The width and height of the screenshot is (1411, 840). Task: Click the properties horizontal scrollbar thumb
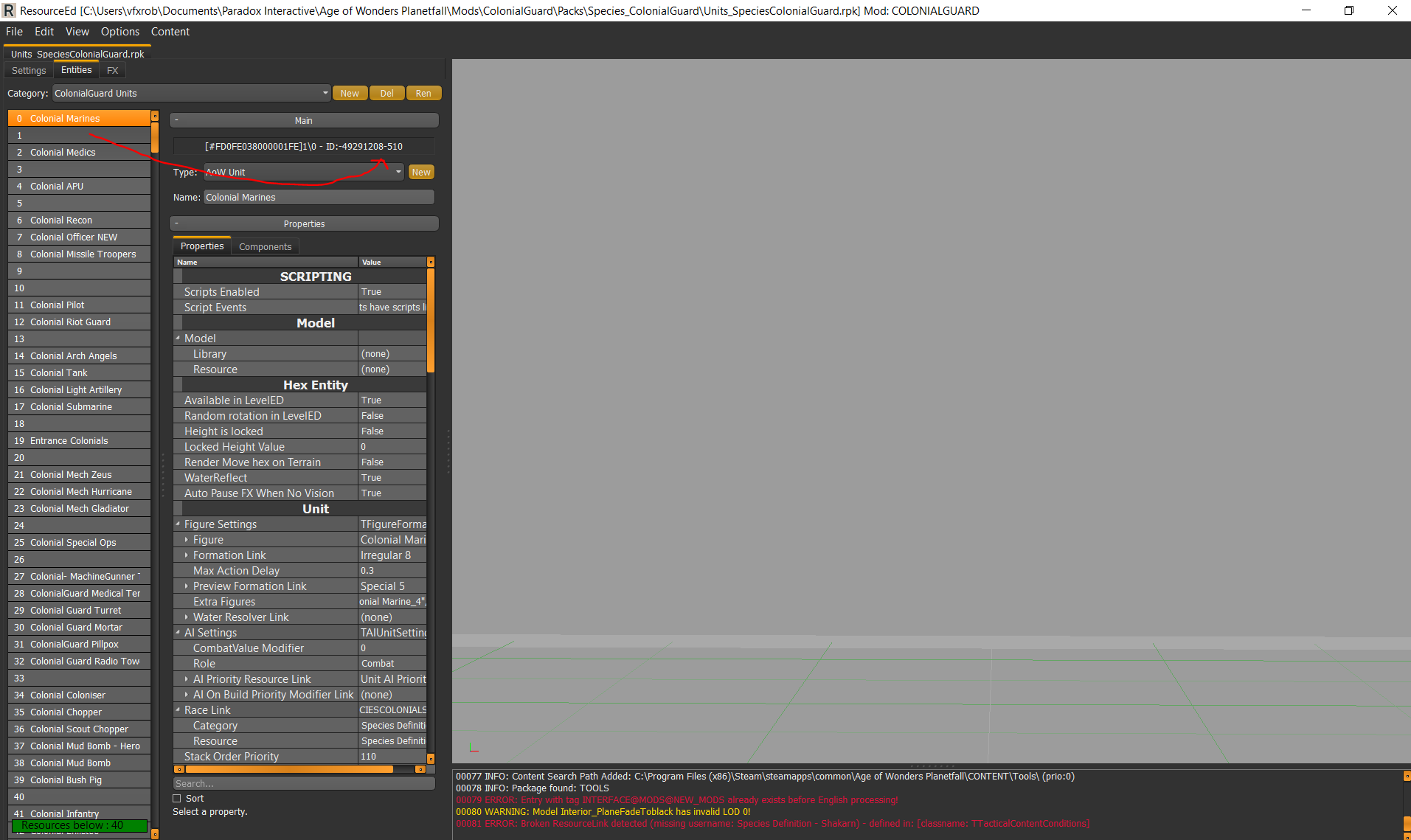pyautogui.click(x=288, y=769)
